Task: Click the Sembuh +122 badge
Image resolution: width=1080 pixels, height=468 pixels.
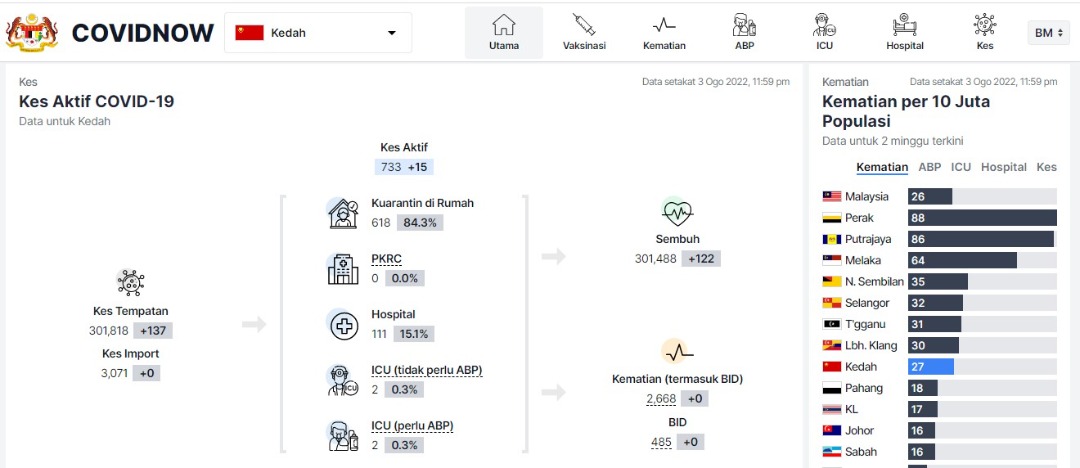Action: (x=701, y=259)
